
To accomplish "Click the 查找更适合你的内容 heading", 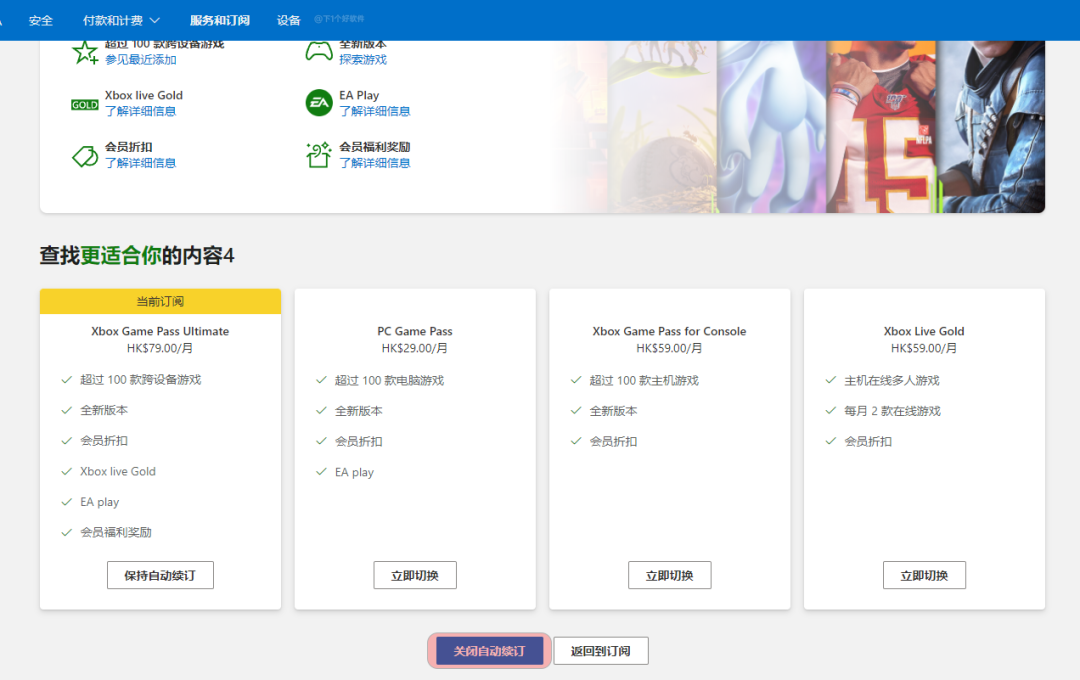I will (137, 256).
